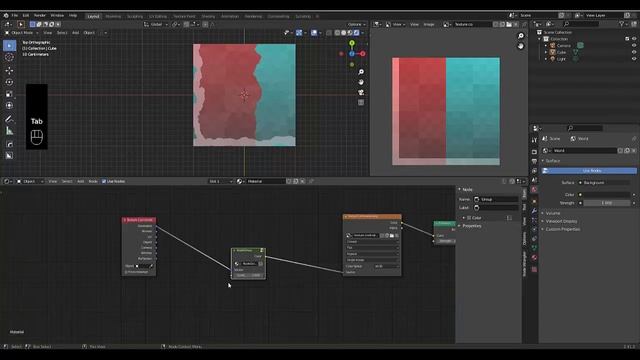Select the Rotate tool in viewport toolbar
This screenshot has width=640, height=360.
pyautogui.click(x=9, y=82)
